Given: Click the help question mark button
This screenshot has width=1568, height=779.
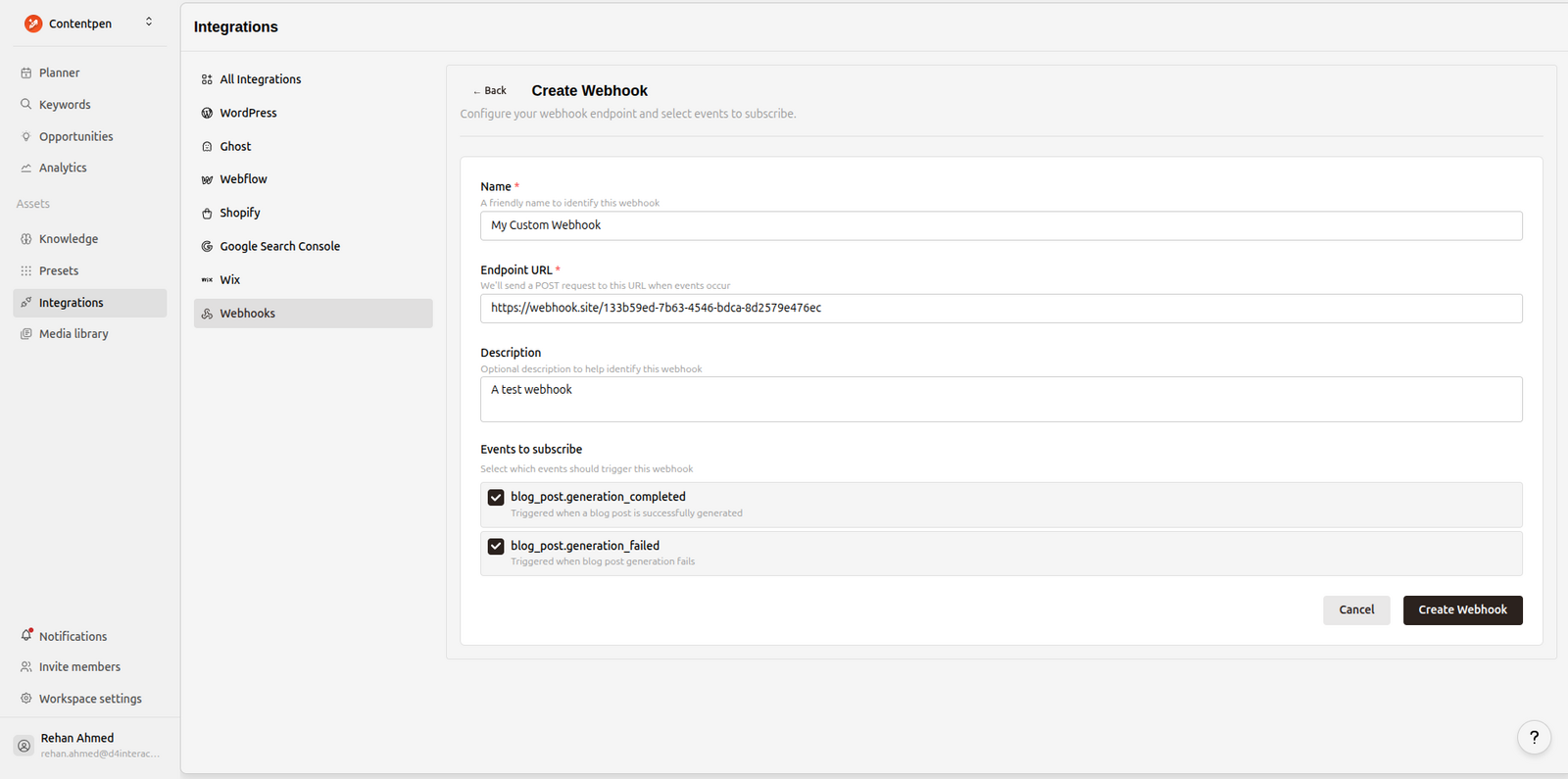Looking at the screenshot, I should tap(1534, 737).
